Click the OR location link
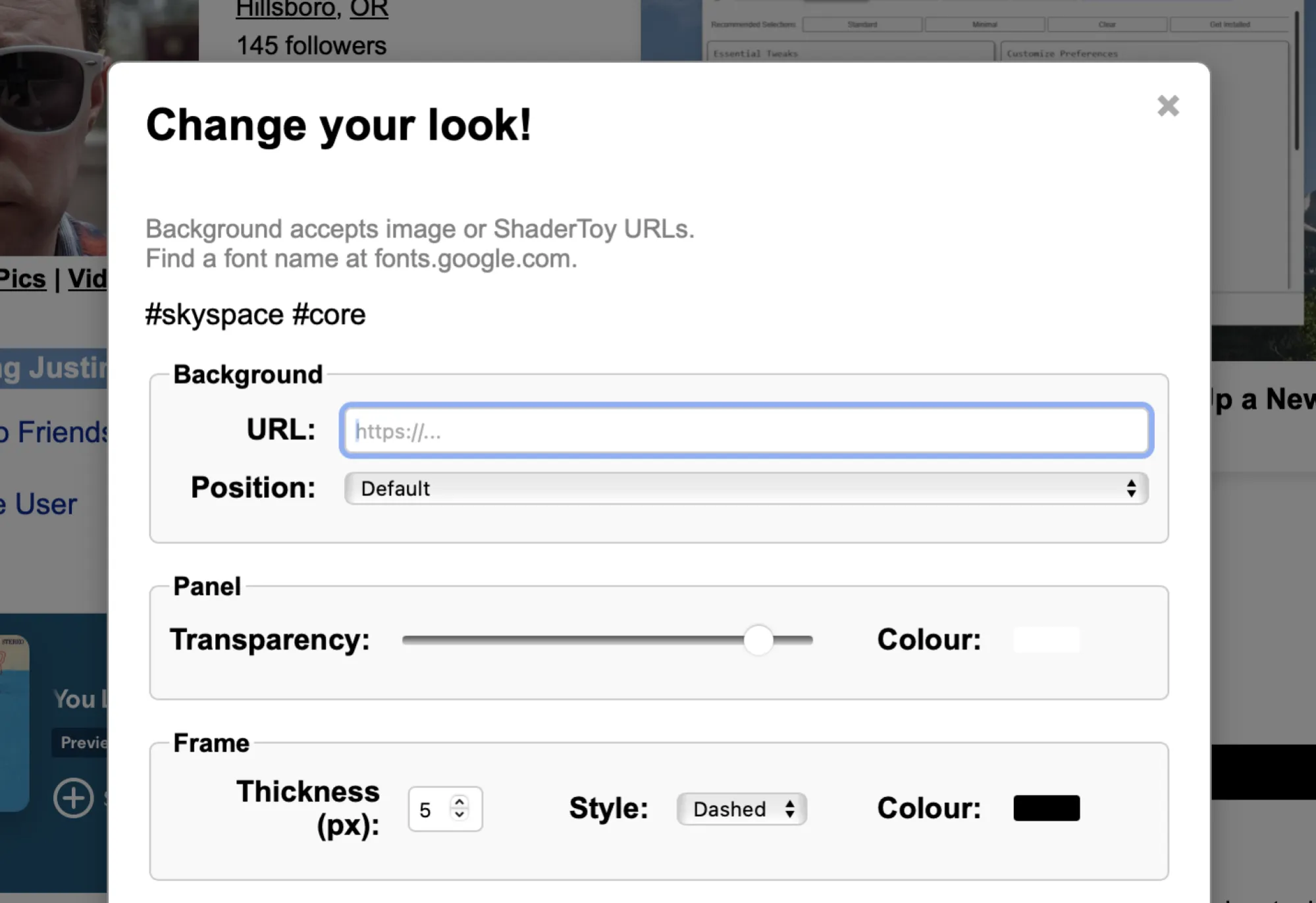 coord(368,9)
